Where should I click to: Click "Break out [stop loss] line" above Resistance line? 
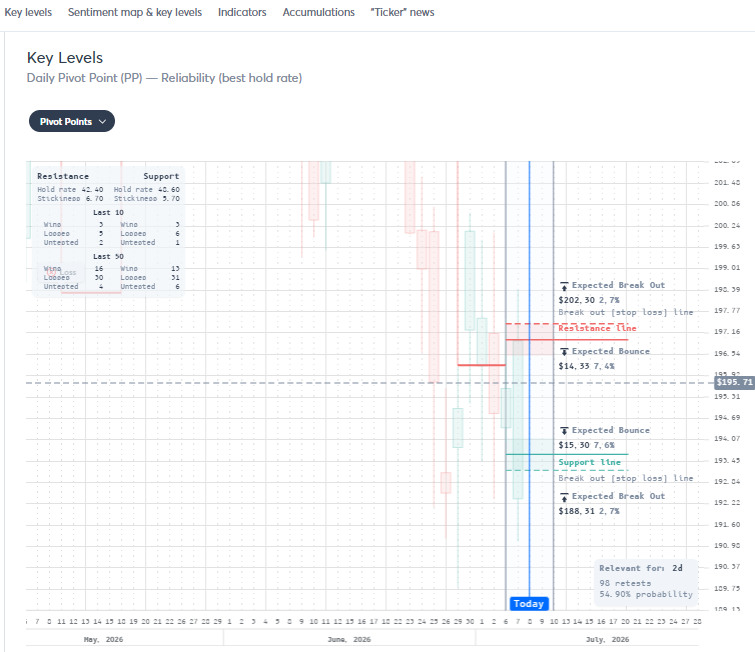[625, 313]
